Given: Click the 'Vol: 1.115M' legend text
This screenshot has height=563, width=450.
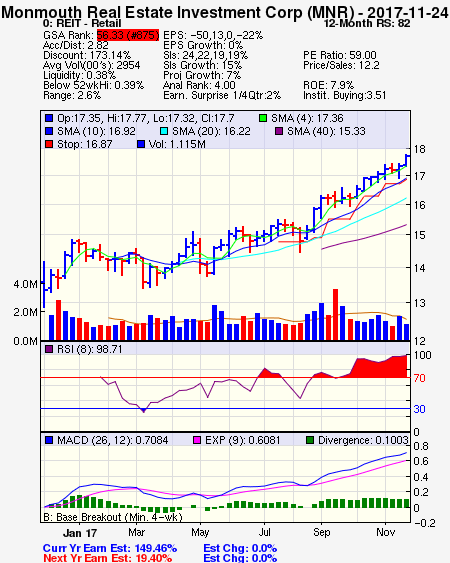Looking at the screenshot, I should (x=177, y=144).
